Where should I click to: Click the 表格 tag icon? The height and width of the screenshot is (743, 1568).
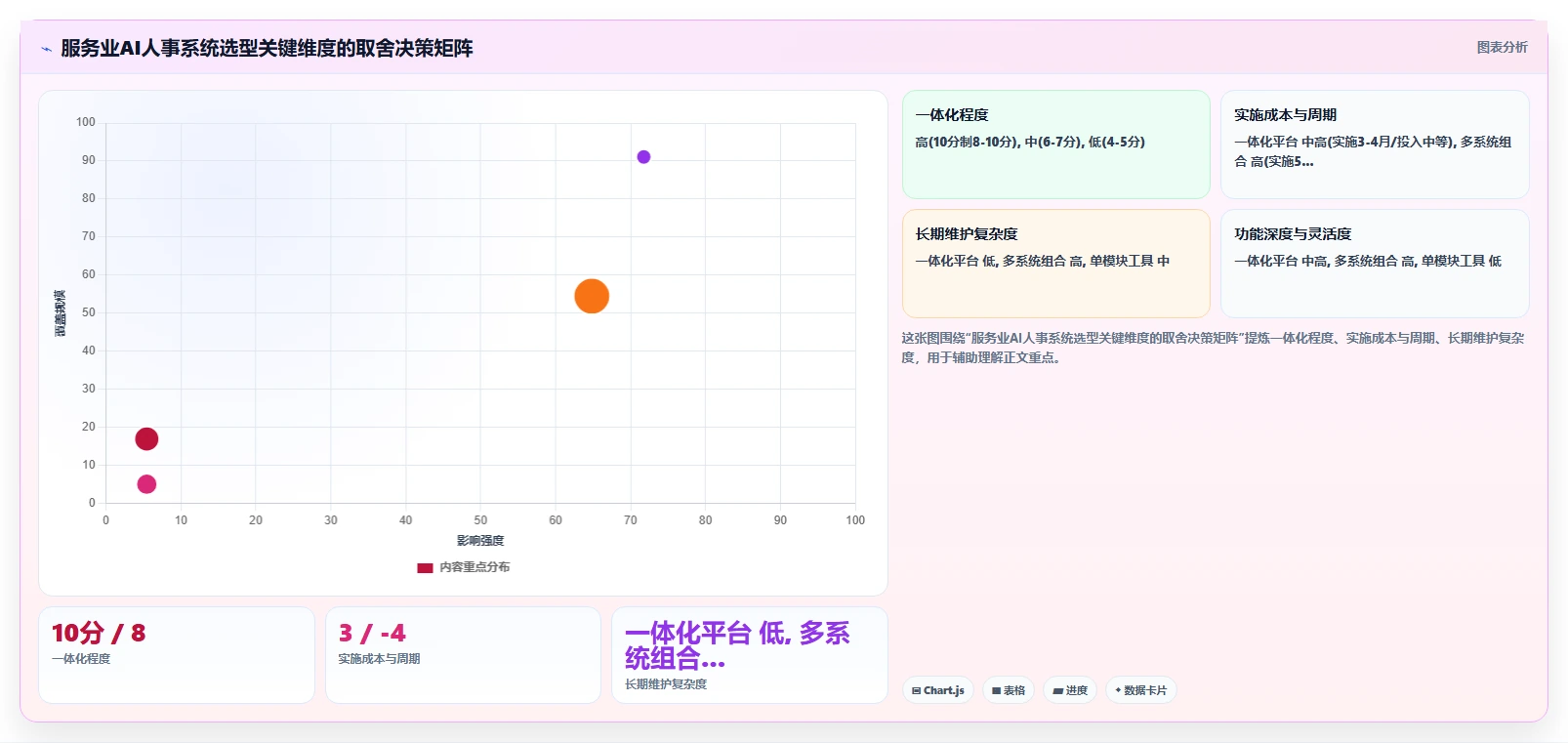coord(997,690)
